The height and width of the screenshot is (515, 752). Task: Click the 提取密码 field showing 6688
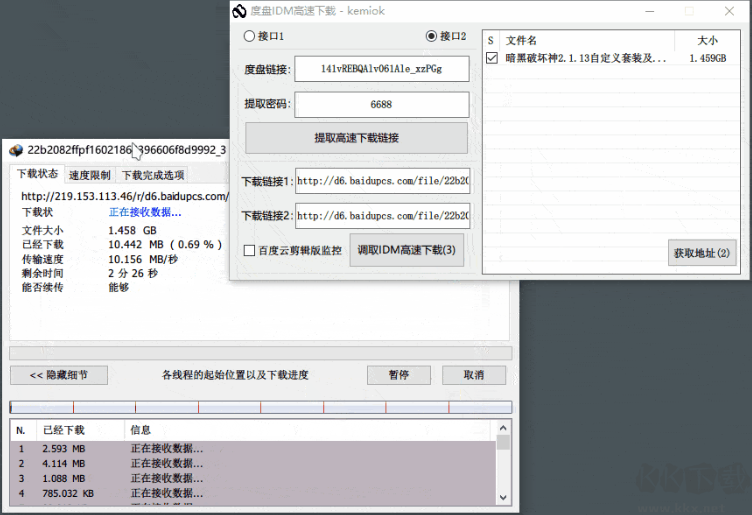click(x=381, y=105)
